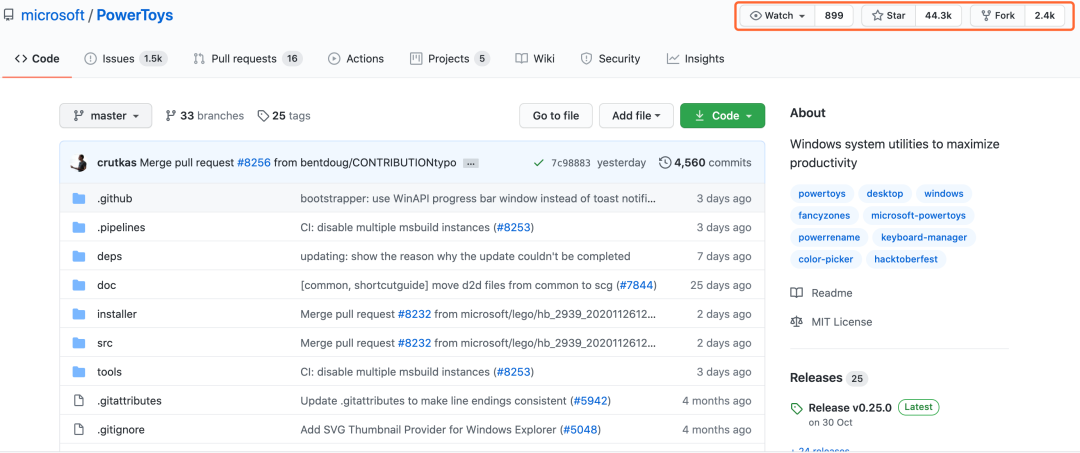Open the MIT License link

(831, 322)
